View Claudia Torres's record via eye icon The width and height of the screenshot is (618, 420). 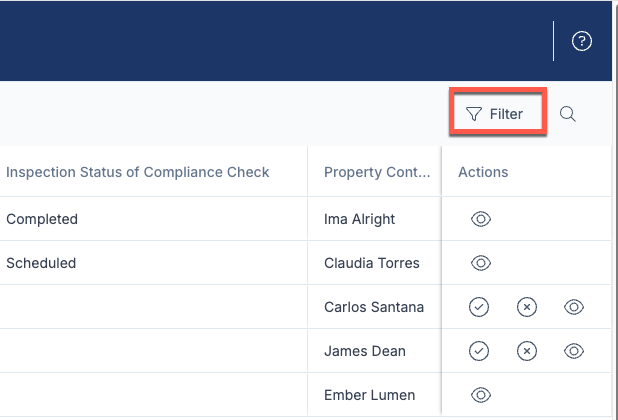pos(481,263)
